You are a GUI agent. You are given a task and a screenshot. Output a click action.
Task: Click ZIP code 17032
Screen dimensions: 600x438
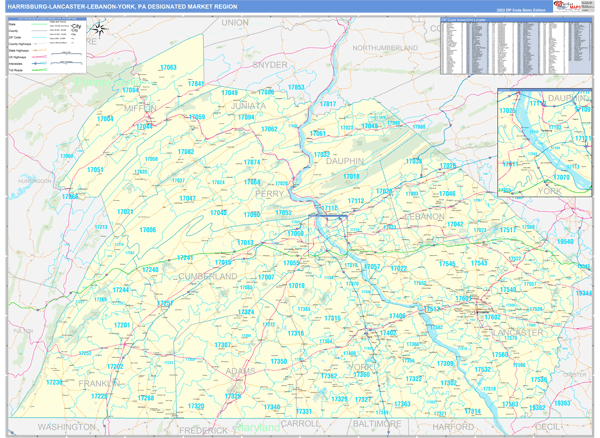(x=322, y=155)
